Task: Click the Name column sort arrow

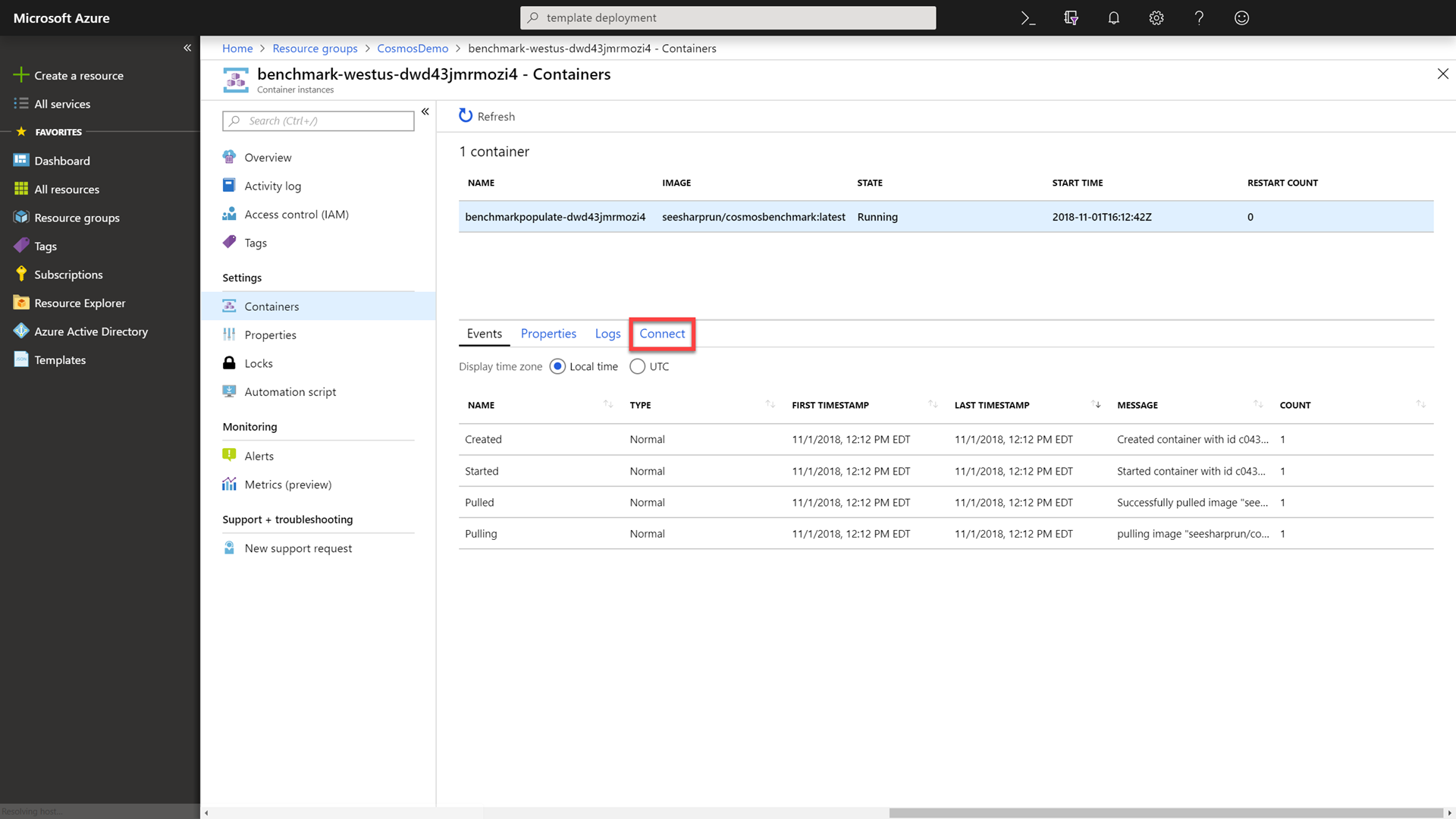Action: [608, 404]
